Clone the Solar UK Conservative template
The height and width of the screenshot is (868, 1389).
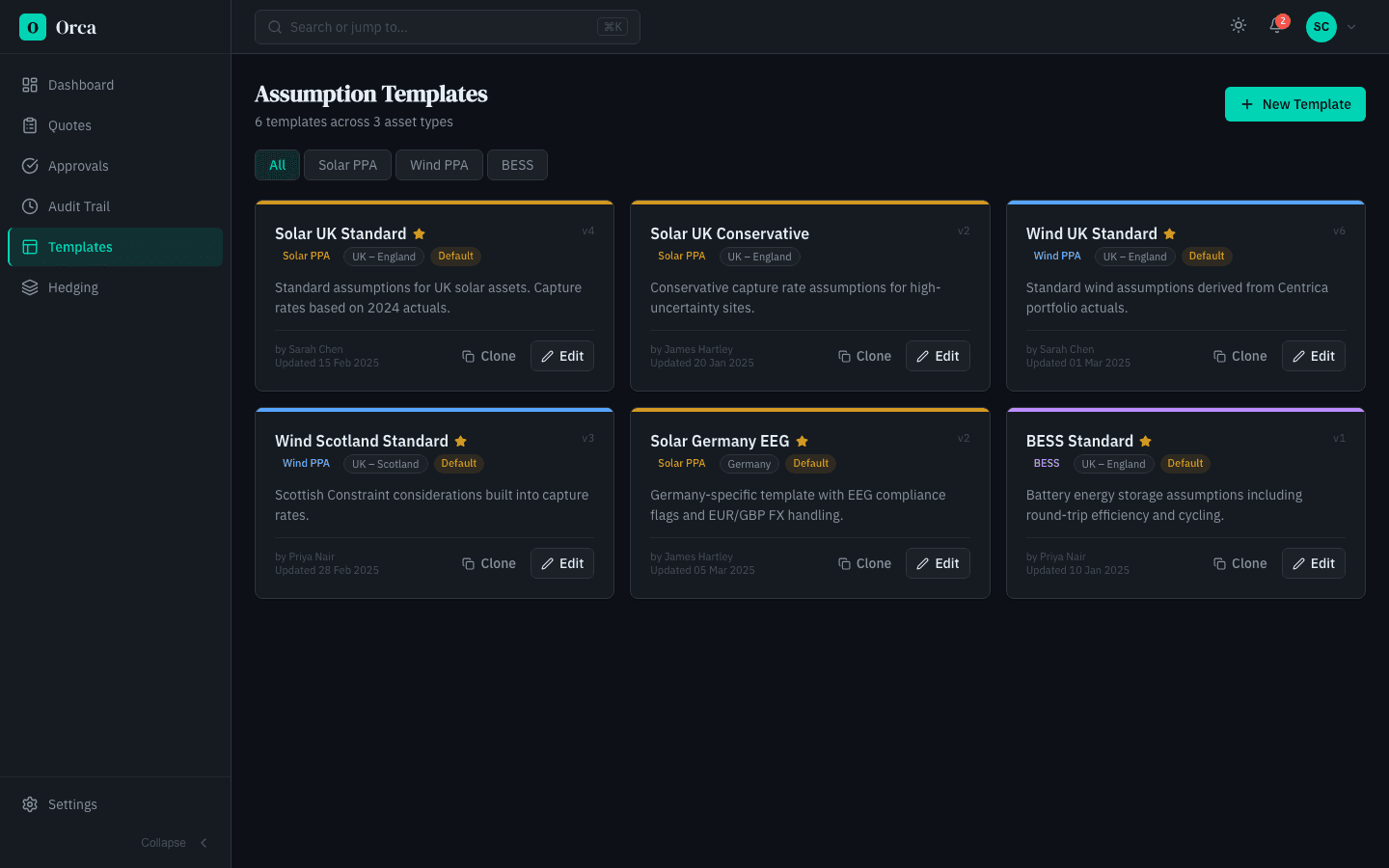[865, 356]
